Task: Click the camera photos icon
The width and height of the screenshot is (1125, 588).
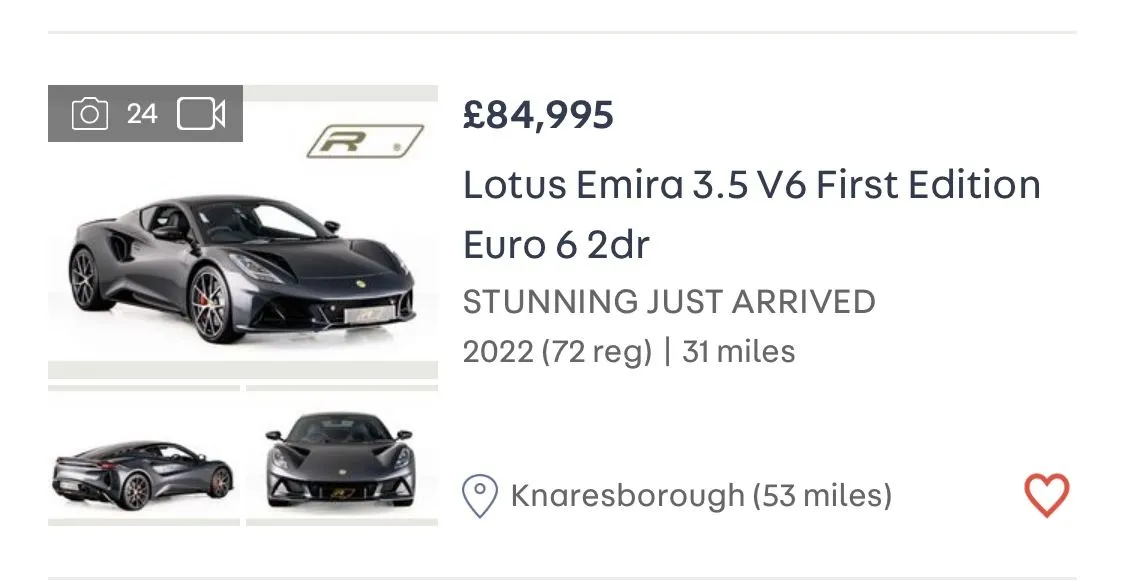Action: pyautogui.click(x=89, y=114)
